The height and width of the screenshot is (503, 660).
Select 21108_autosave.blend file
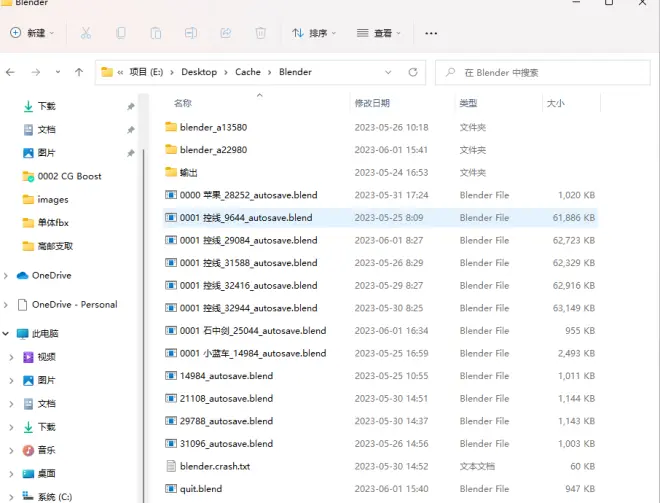click(x=381, y=398)
